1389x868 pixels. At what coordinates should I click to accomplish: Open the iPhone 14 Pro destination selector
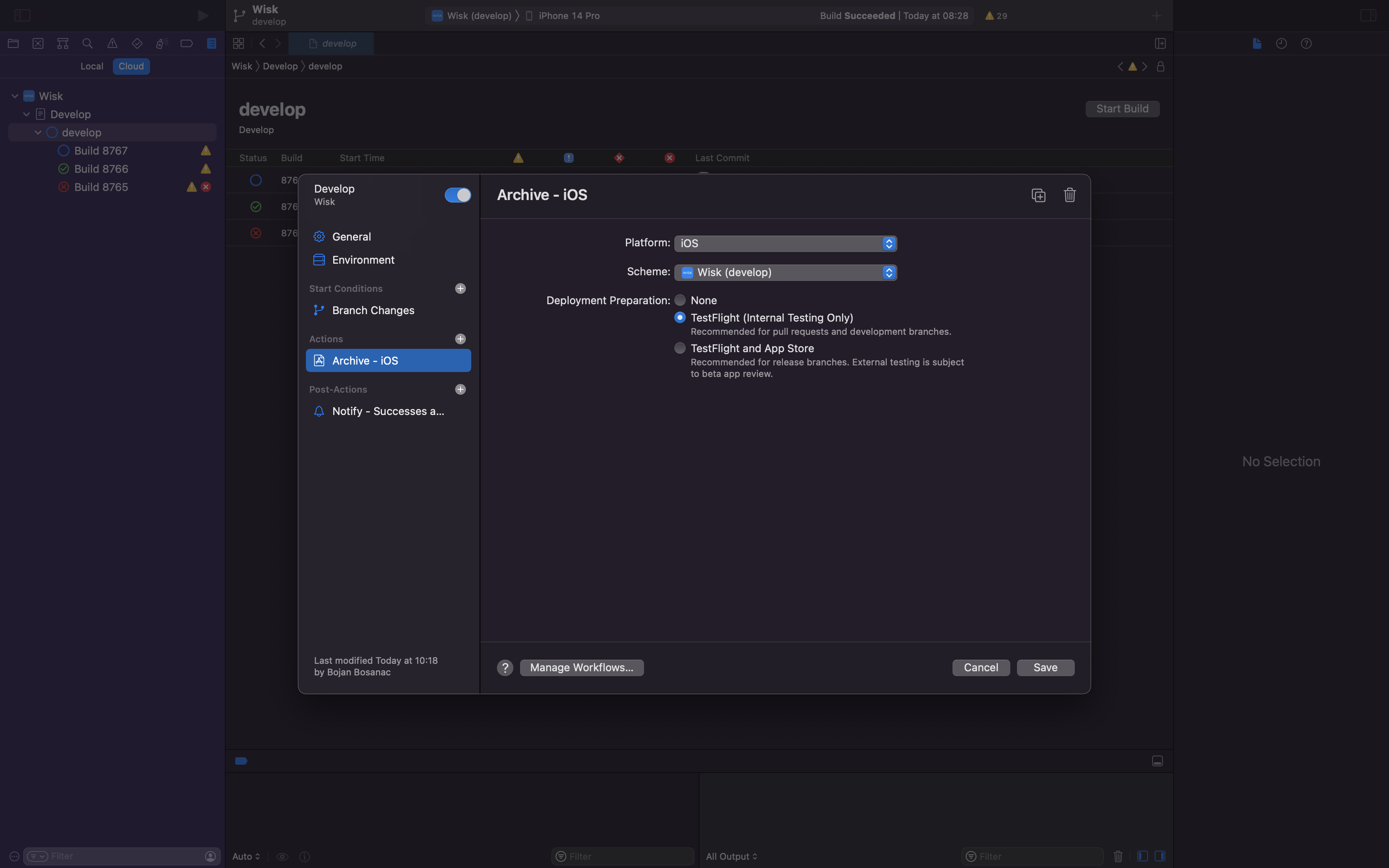pos(563,16)
